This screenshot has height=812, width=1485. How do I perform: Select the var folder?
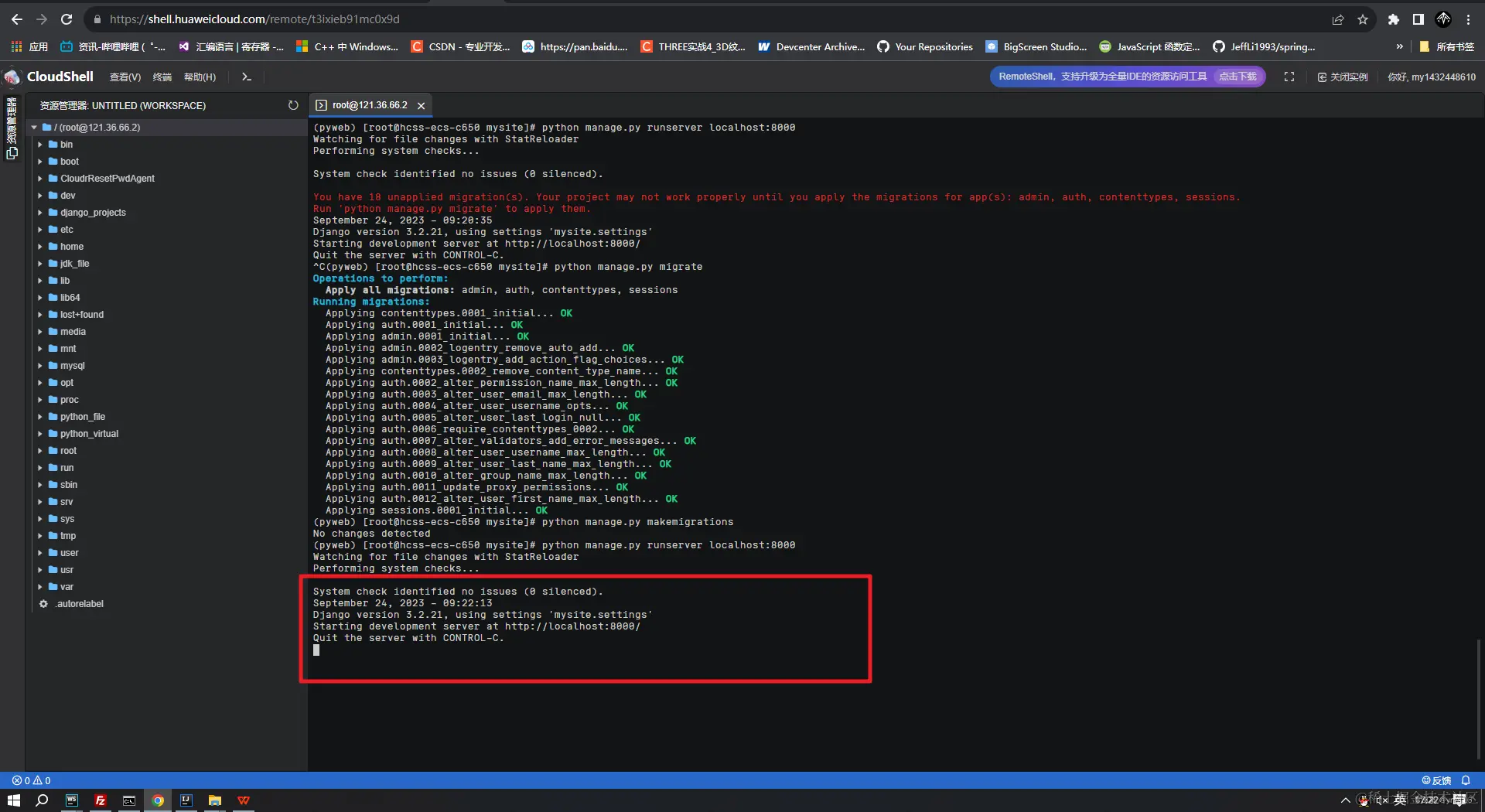pyautogui.click(x=166, y=587)
